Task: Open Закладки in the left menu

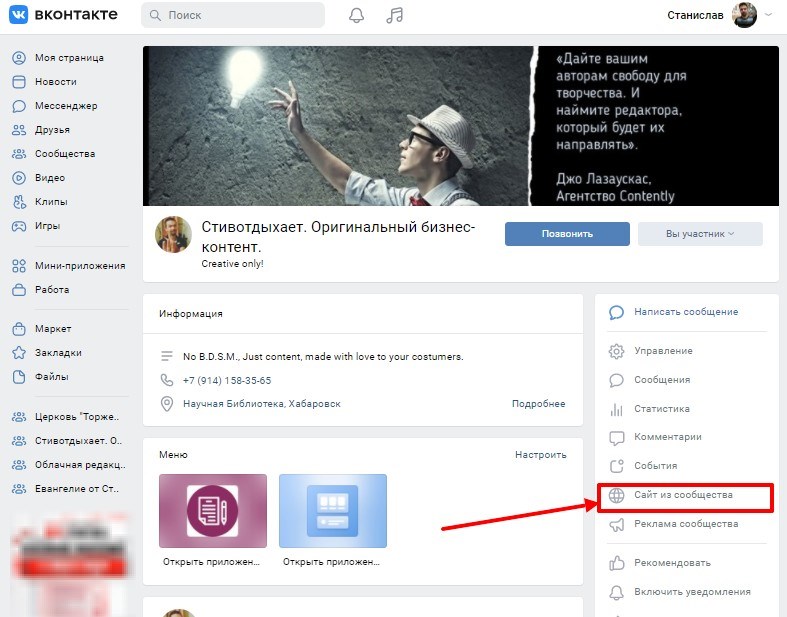Action: (x=58, y=352)
